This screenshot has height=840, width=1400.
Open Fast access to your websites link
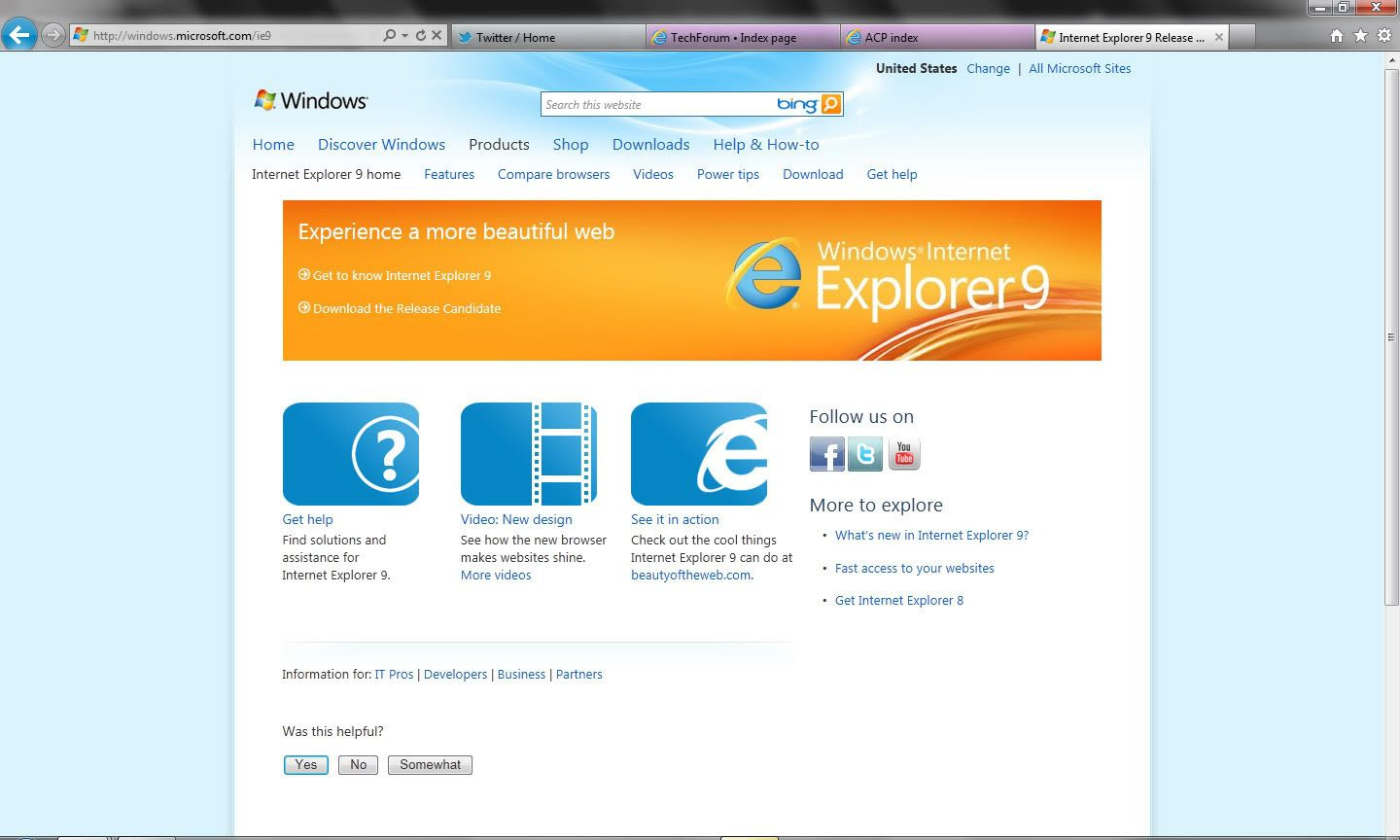[915, 568]
